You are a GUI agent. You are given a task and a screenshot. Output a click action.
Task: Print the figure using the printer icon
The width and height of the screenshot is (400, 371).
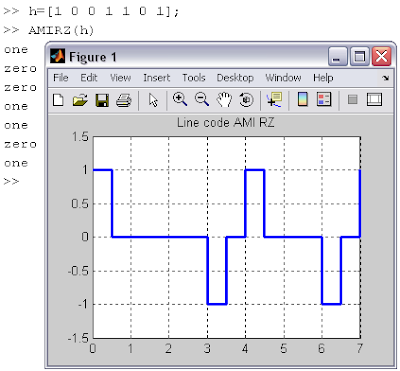(x=124, y=100)
